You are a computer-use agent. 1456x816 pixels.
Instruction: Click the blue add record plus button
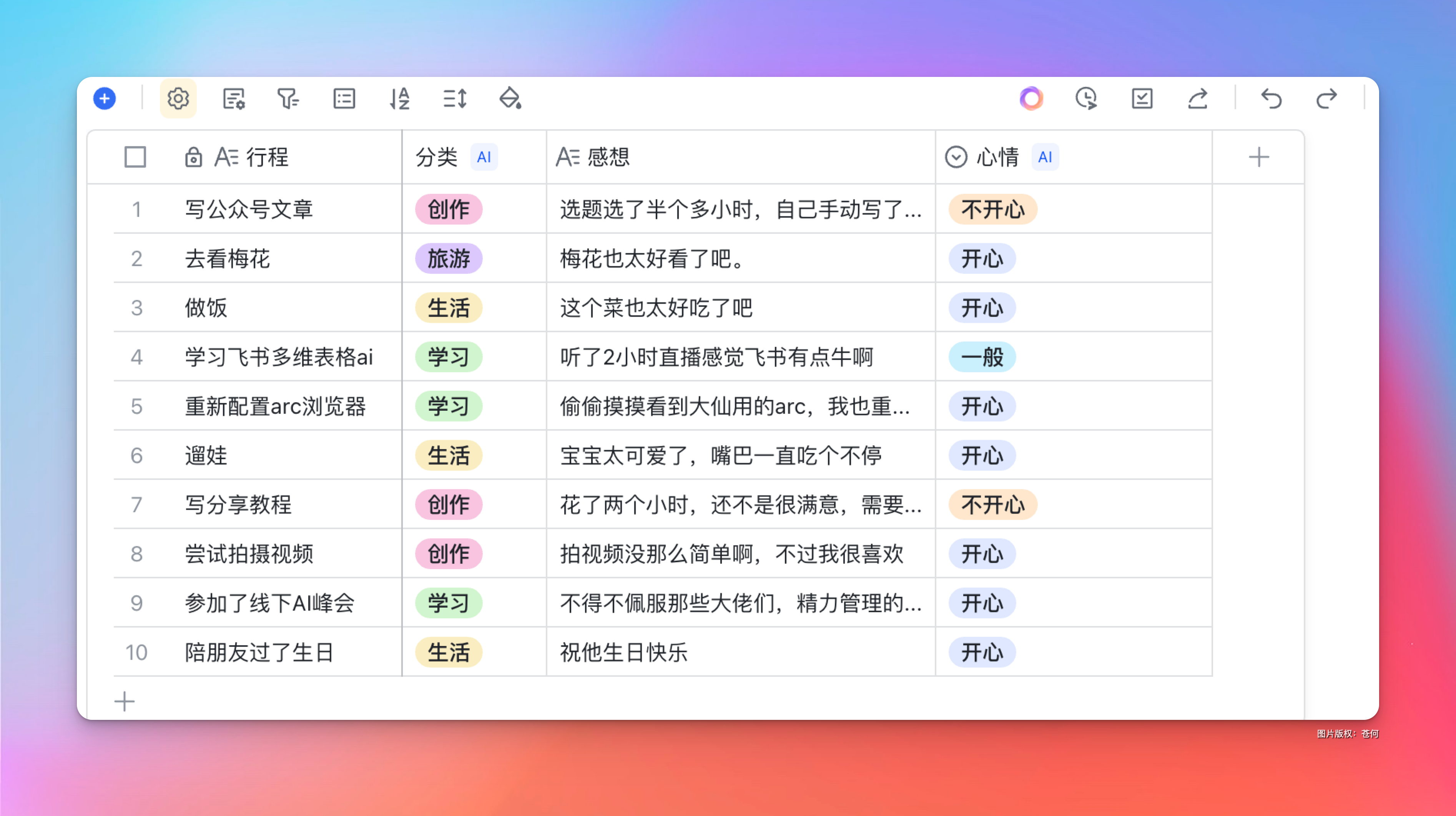[x=105, y=98]
